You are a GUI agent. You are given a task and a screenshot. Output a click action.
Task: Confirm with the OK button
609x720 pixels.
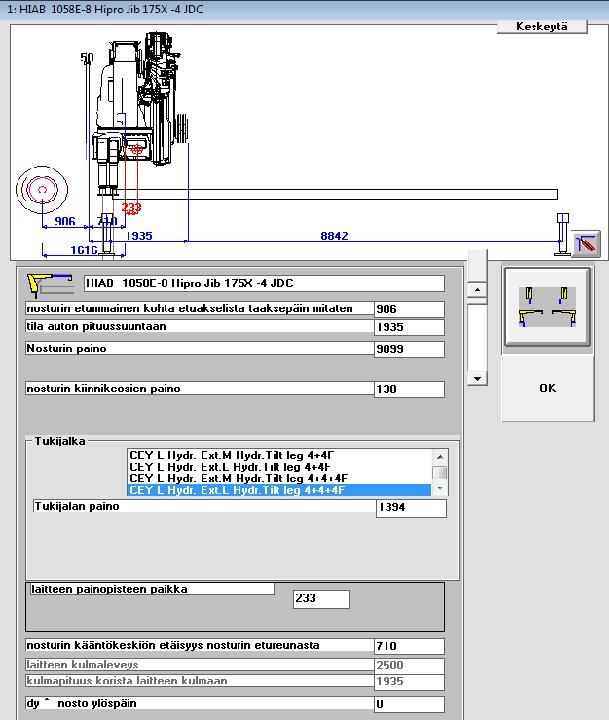pos(547,388)
